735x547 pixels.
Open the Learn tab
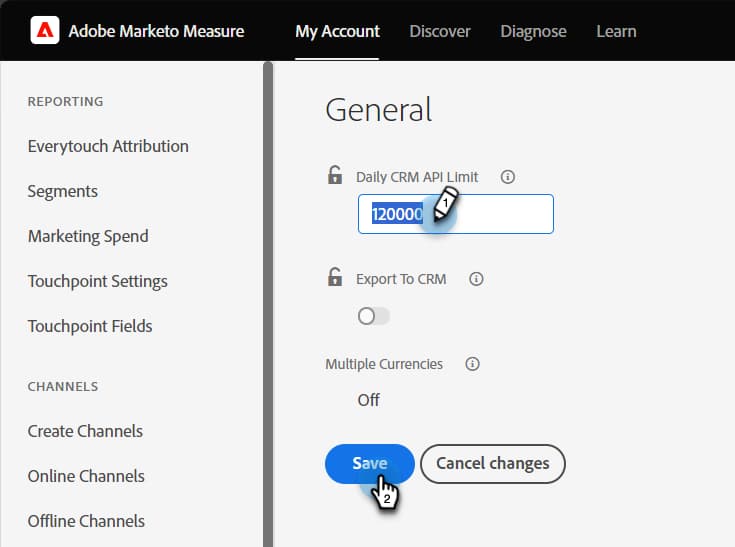[x=616, y=31]
